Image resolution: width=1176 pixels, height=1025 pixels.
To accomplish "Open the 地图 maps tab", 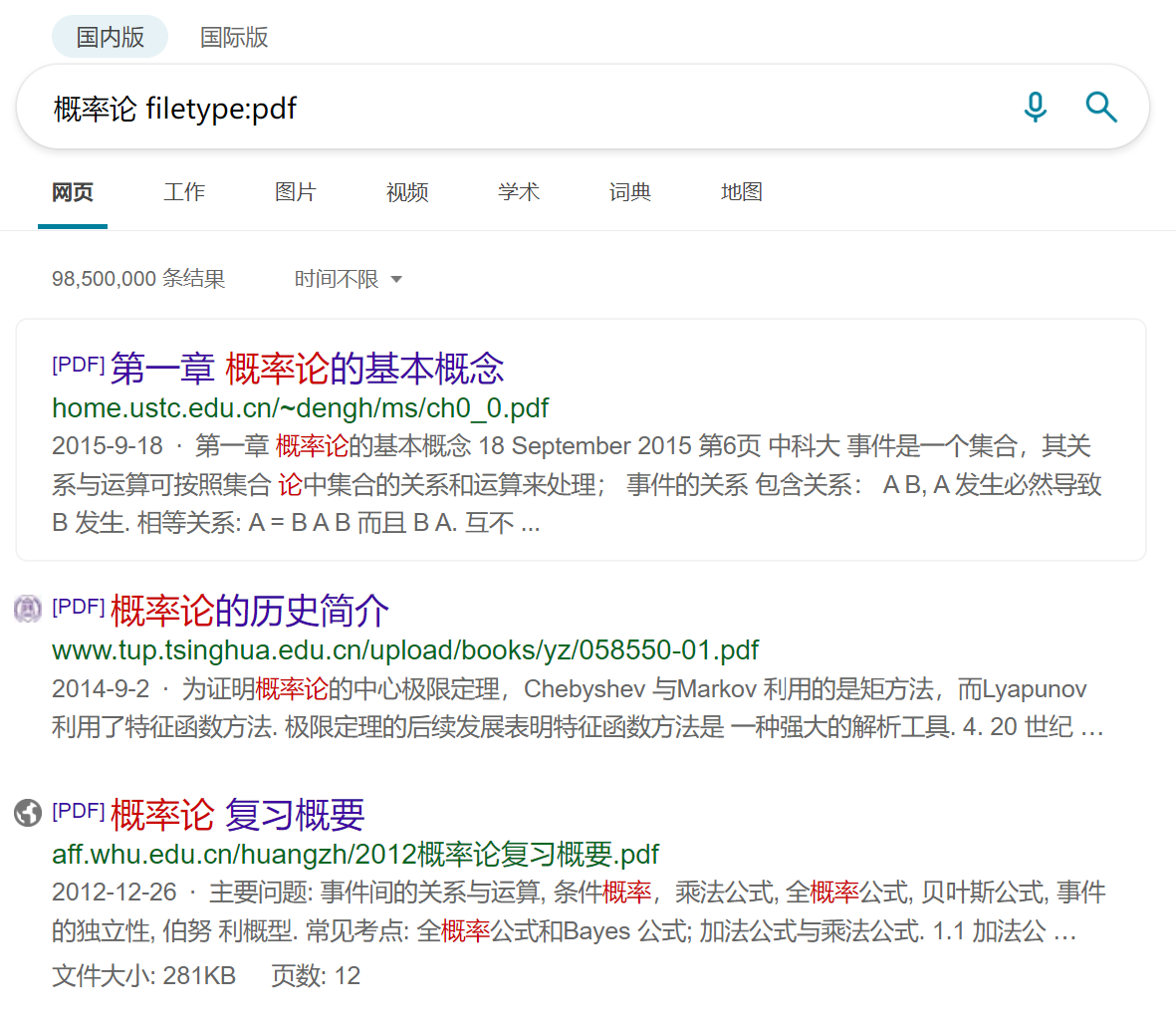I will pos(742,192).
